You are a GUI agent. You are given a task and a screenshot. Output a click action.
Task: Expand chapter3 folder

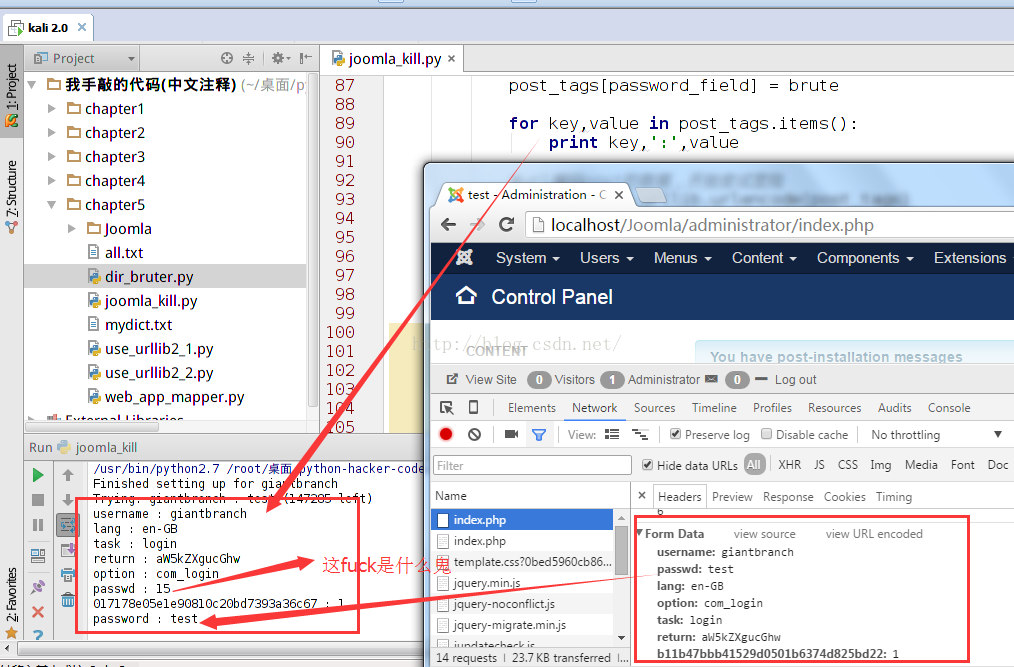click(52, 156)
